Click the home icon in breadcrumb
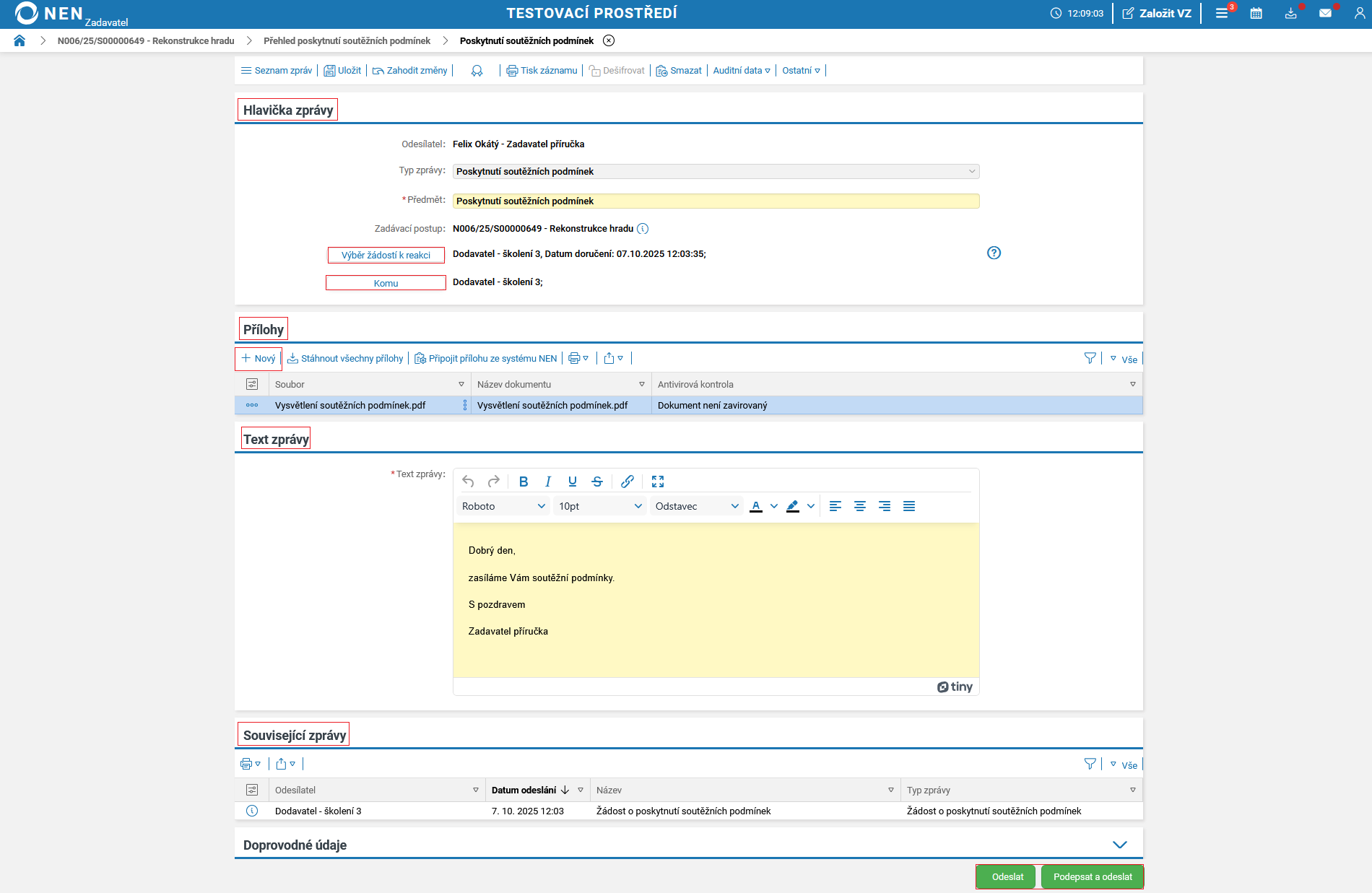Screen dimensions: 1372x893 [19, 40]
